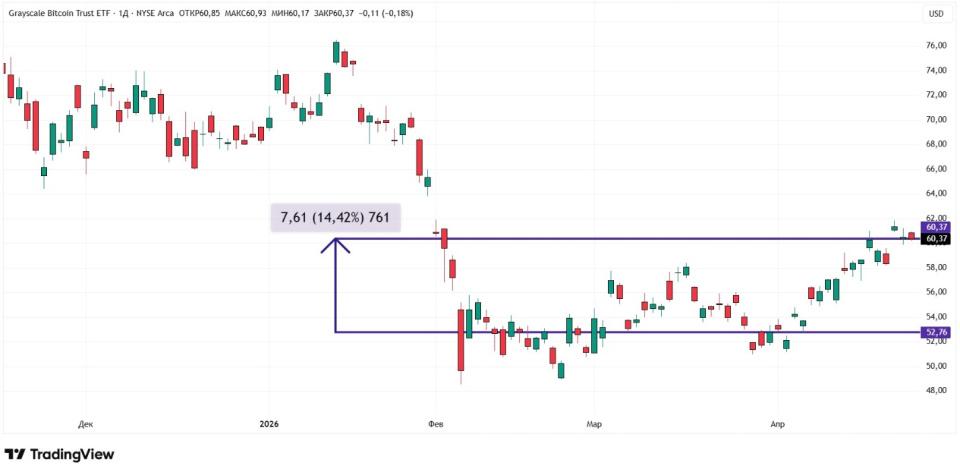Click the purple 60,37 price tag
The image size is (960, 469).
click(x=936, y=228)
